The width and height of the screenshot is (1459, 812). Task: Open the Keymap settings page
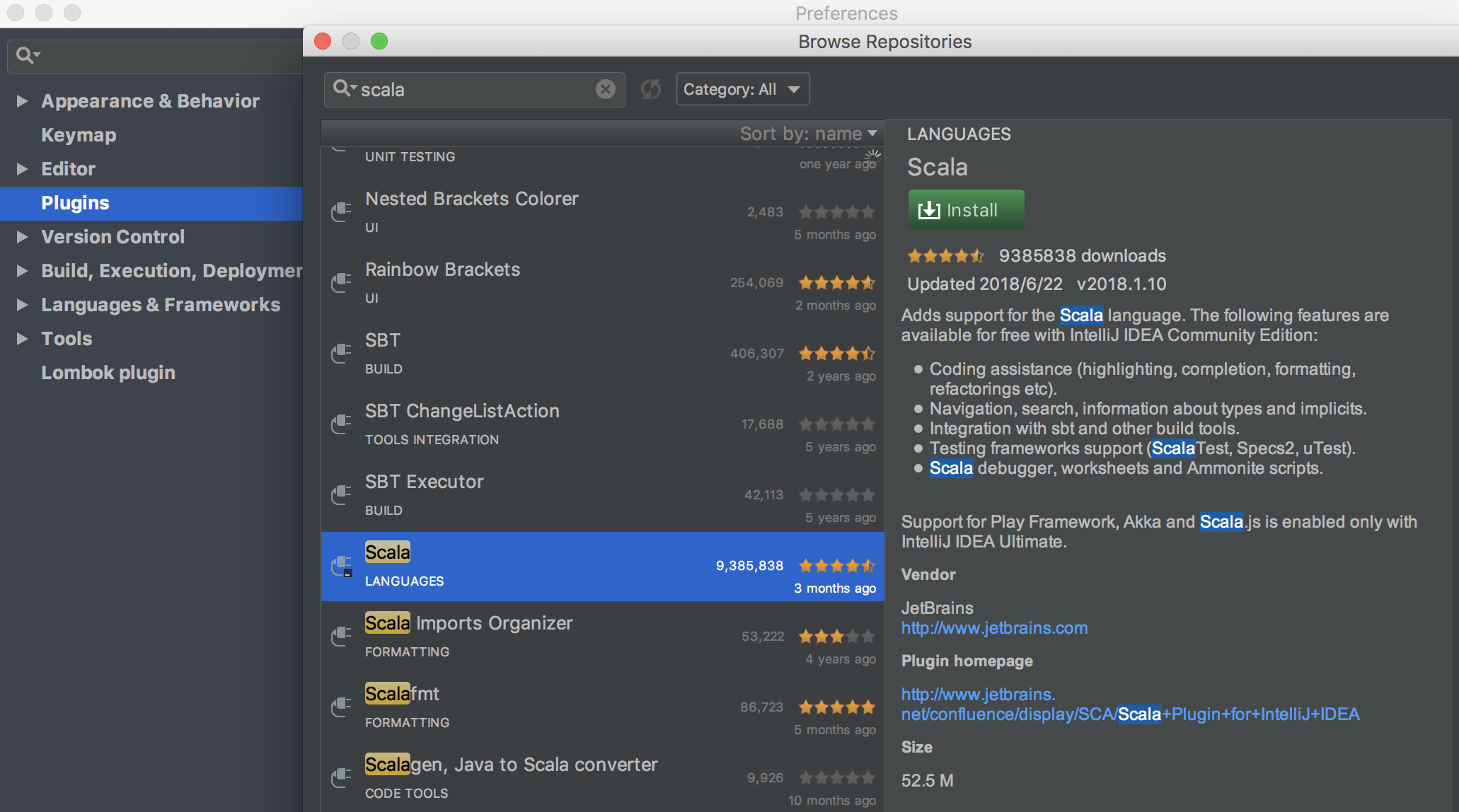coord(79,135)
